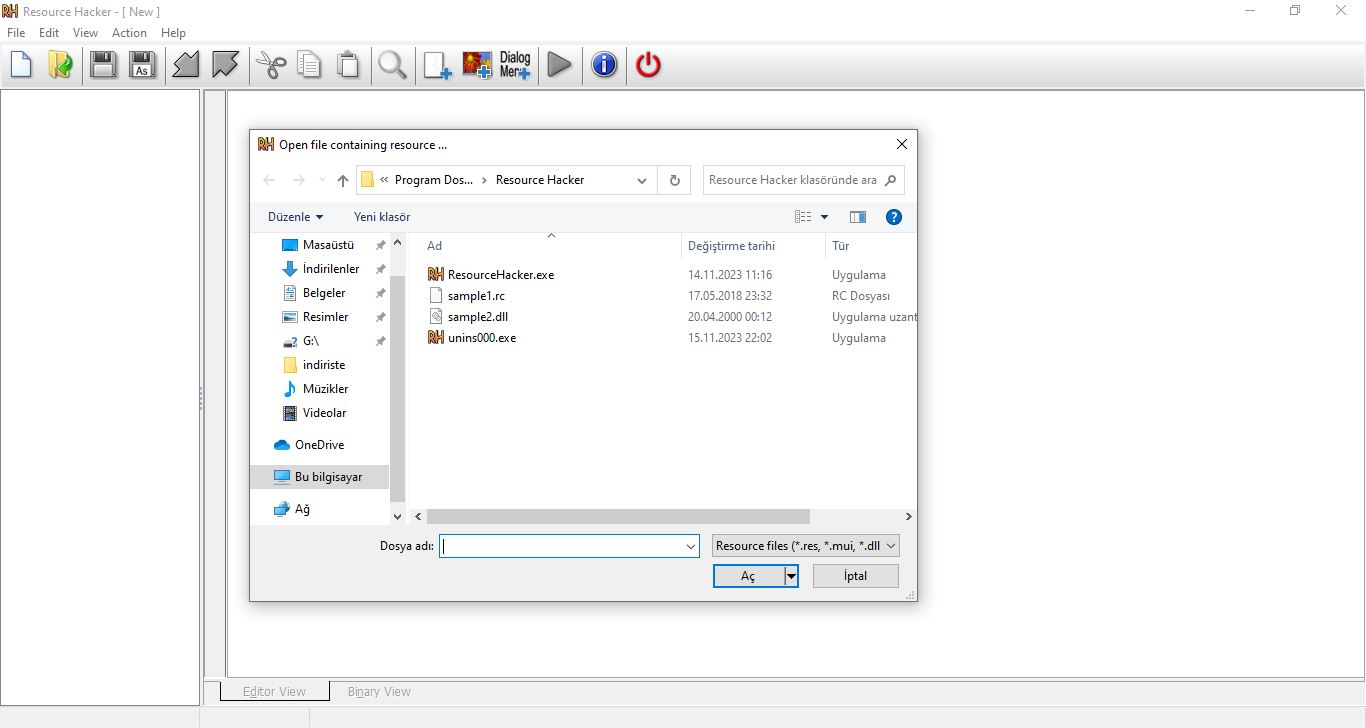Click the dialog Back arrow
1366x728 pixels.
click(x=269, y=180)
